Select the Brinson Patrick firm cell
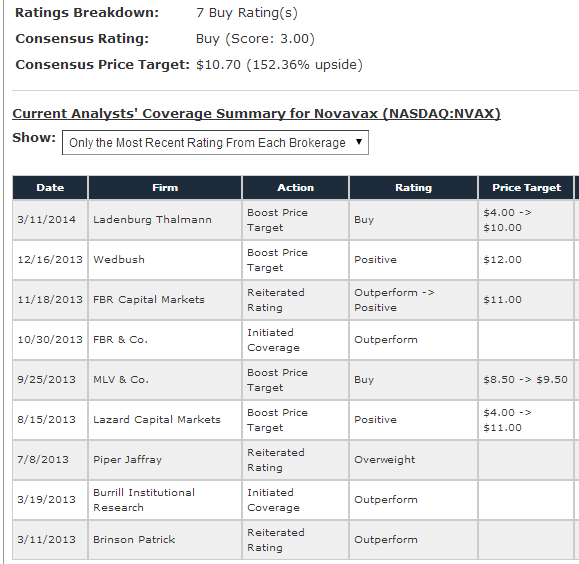Viewport: 579px width, 564px height. (165, 540)
